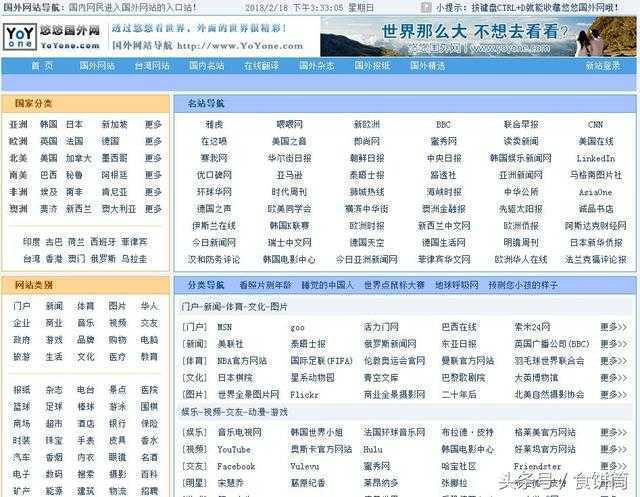The height and width of the screenshot is (497, 640).
Task: Open the 澳大利亚 country link
Action: (x=119, y=209)
